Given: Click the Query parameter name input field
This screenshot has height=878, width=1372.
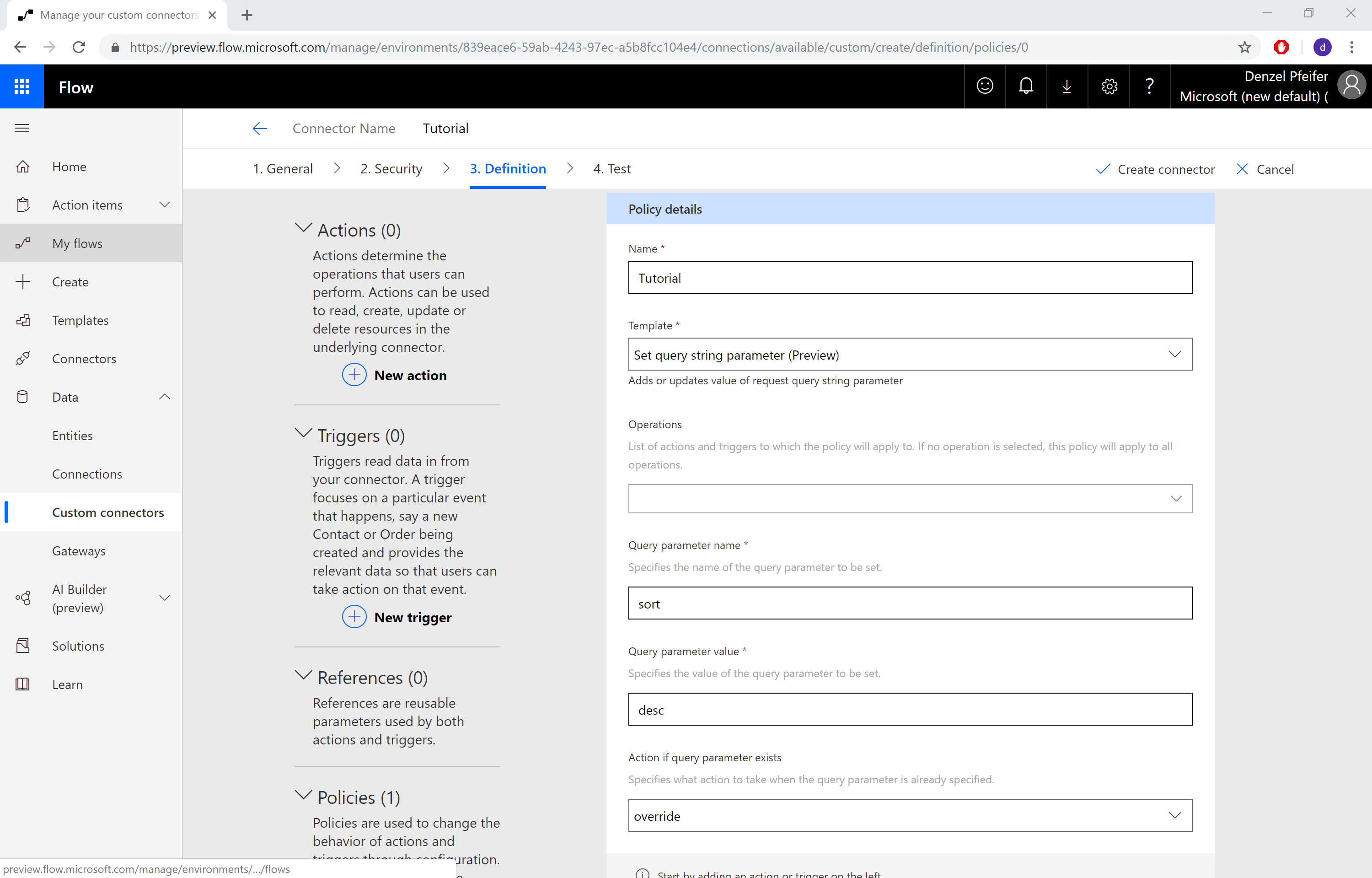Looking at the screenshot, I should tap(910, 604).
